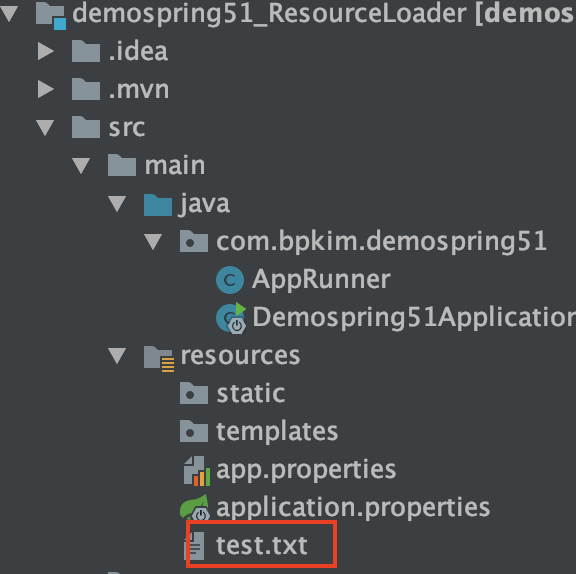Select the application.properties file name

click(353, 508)
